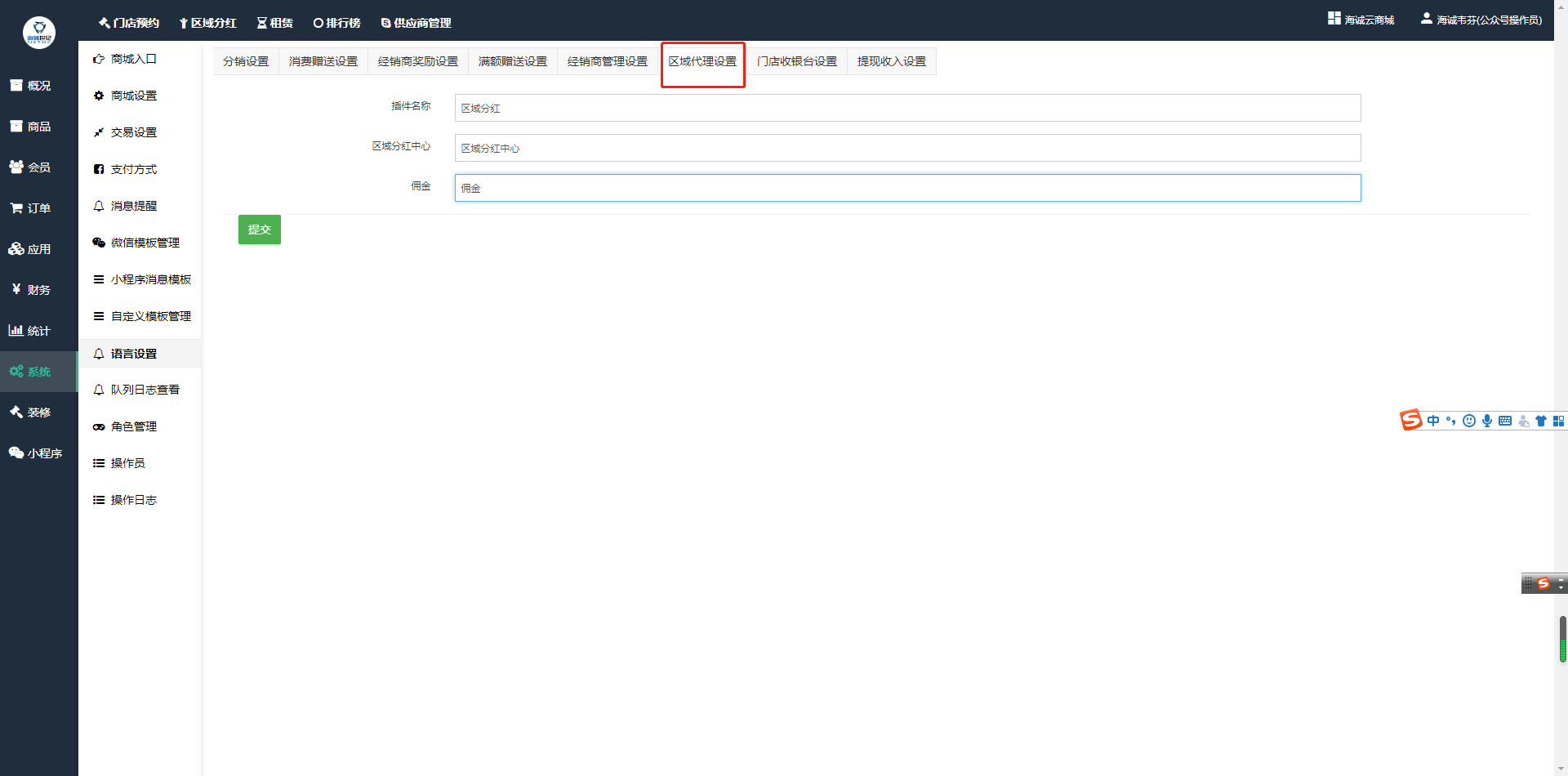Screen dimensions: 1568x776
Task: Open 队列日志查看 queue logs
Action: coord(136,390)
